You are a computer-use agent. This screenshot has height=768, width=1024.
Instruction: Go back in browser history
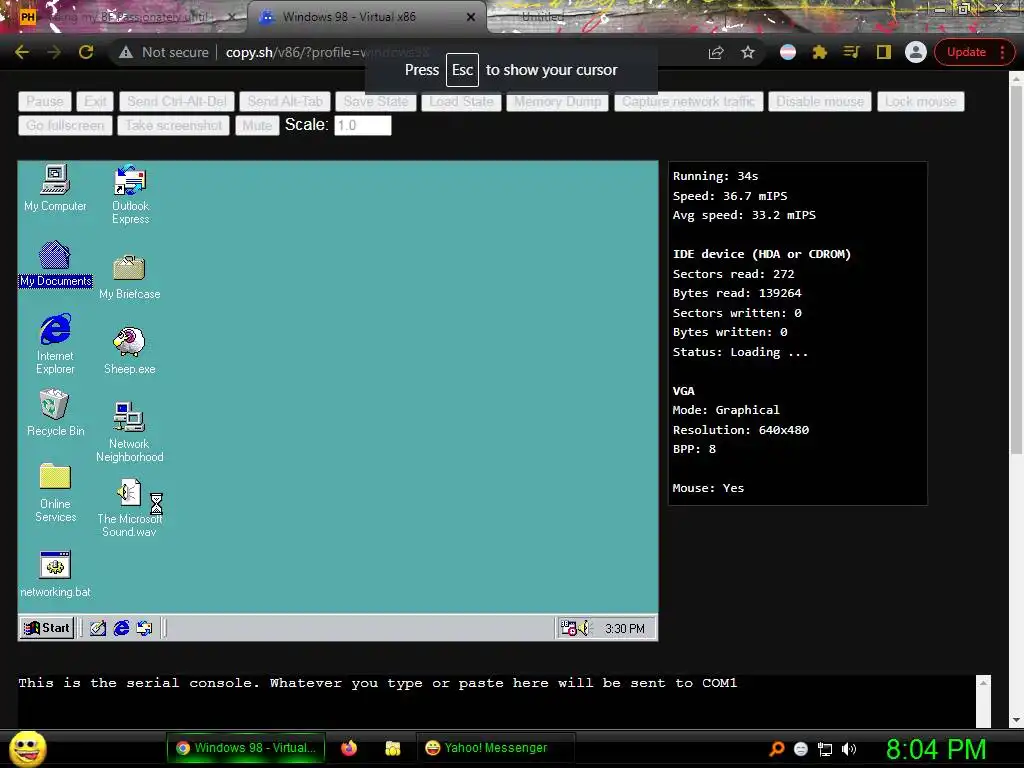(x=22, y=52)
